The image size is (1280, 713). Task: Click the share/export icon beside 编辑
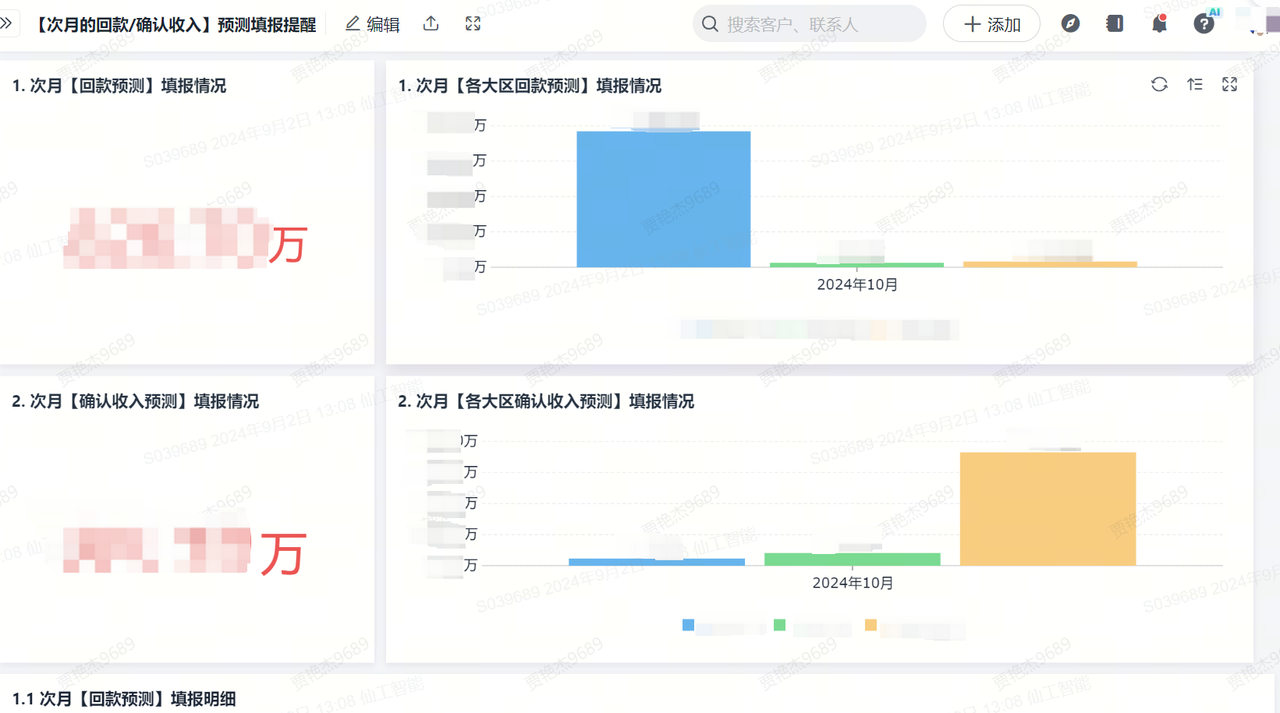coord(431,24)
